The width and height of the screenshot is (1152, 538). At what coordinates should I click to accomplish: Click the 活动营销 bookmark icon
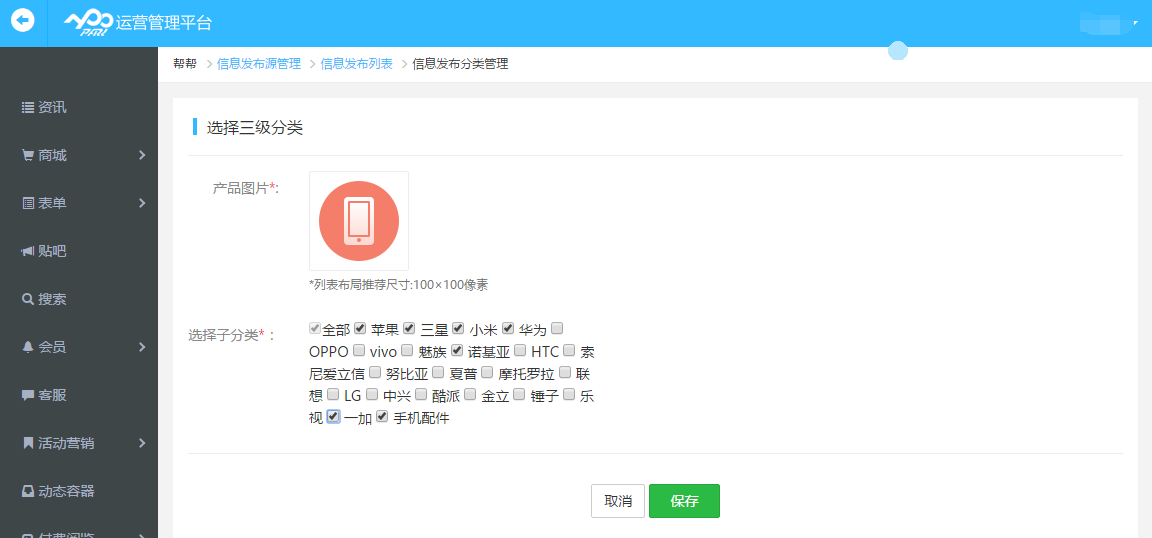click(x=28, y=443)
